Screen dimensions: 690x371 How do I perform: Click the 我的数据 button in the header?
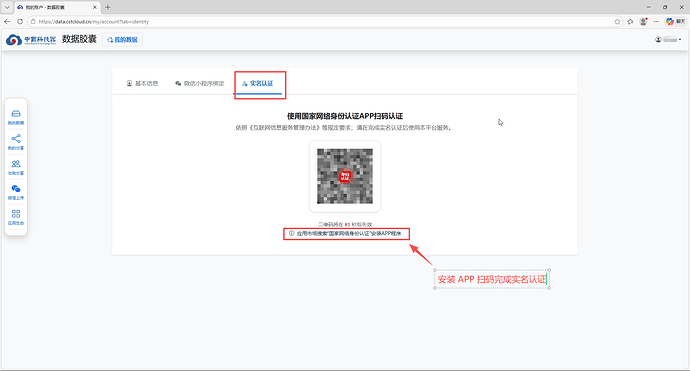click(122, 40)
